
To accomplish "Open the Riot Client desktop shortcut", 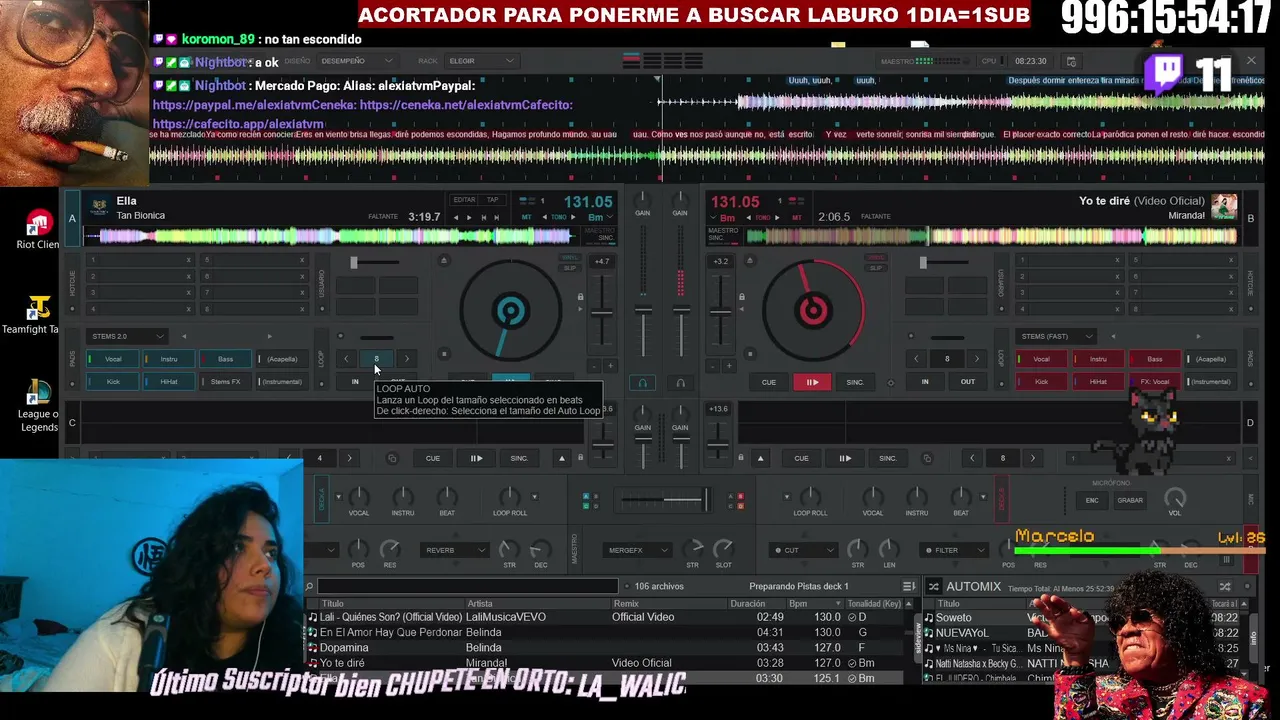I will pos(38,230).
